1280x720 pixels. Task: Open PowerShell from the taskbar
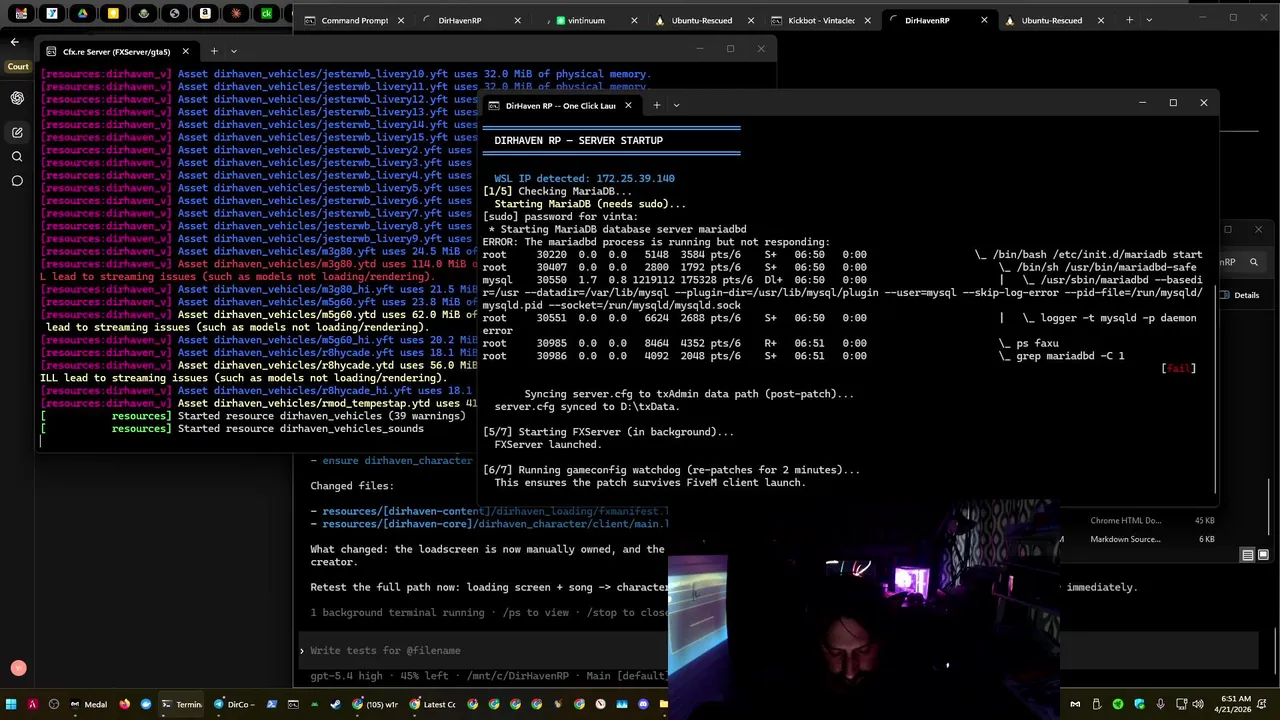[x=271, y=704]
